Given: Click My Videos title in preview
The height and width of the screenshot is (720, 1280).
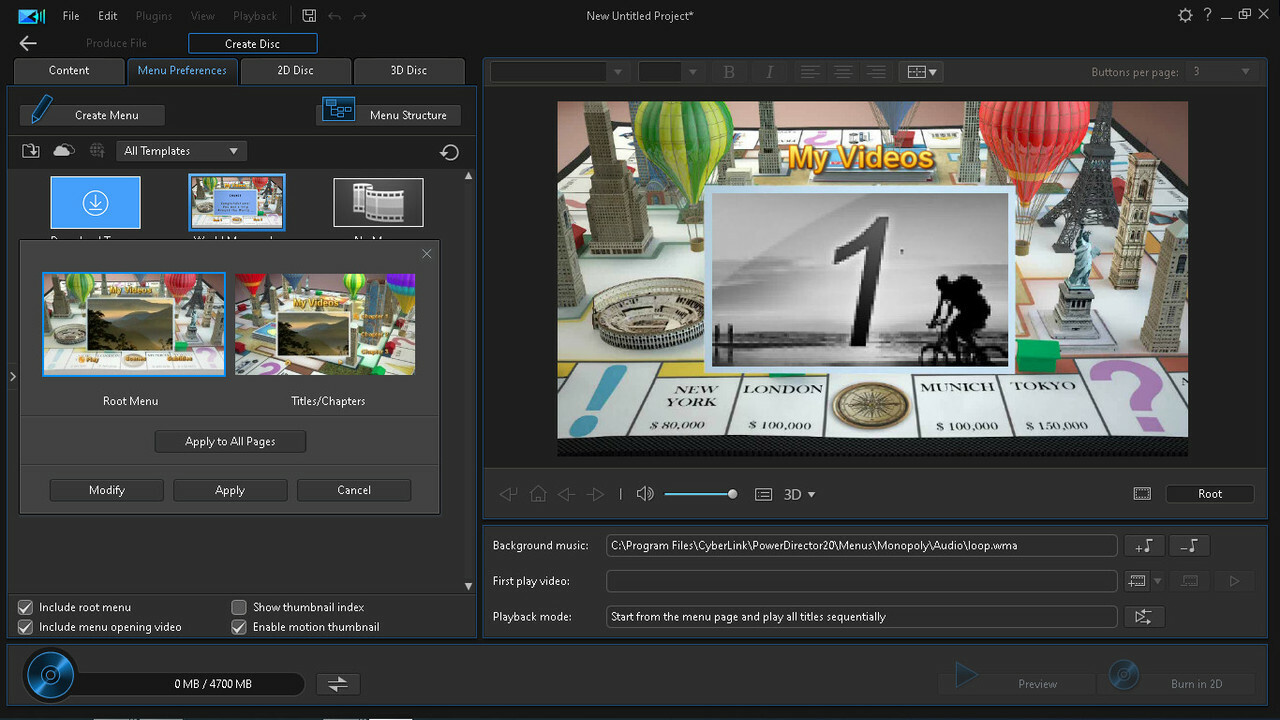Looking at the screenshot, I should pos(861,158).
